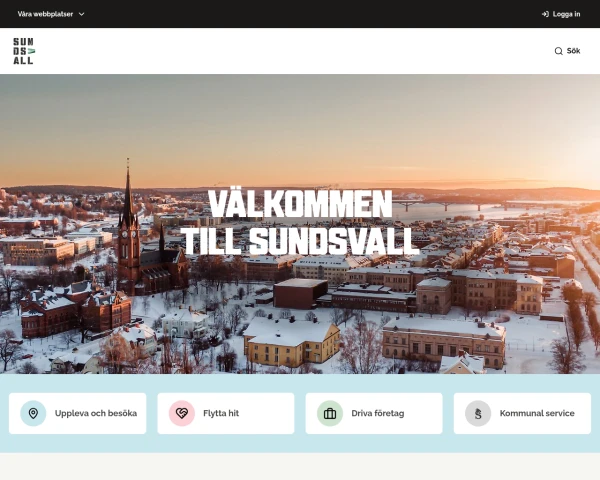This screenshot has height=480, width=600.
Task: Click the Uppleva och besöka text label
Action: point(96,413)
